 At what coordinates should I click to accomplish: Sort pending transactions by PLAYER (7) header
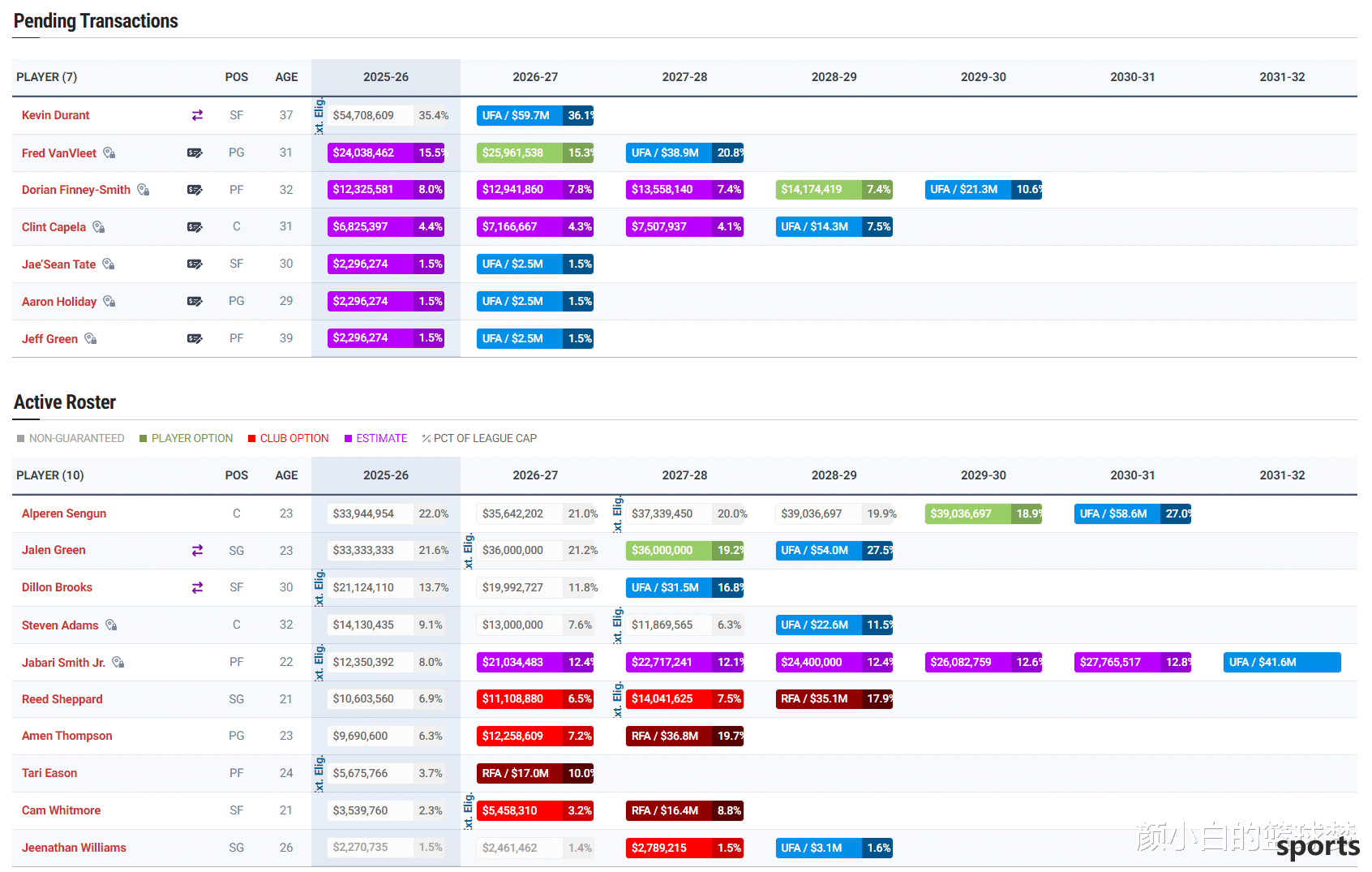[46, 77]
